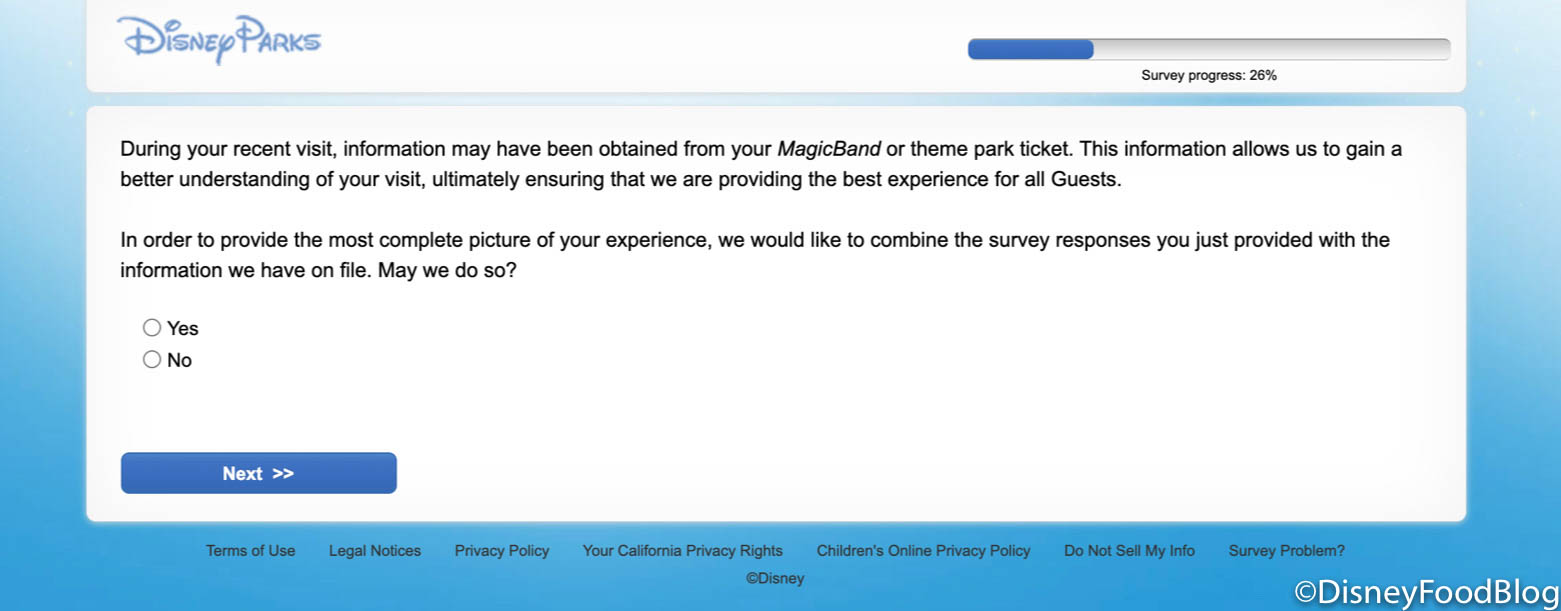Viewport: 1561px width, 611px height.
Task: View the Privacy Policy link
Action: [502, 551]
